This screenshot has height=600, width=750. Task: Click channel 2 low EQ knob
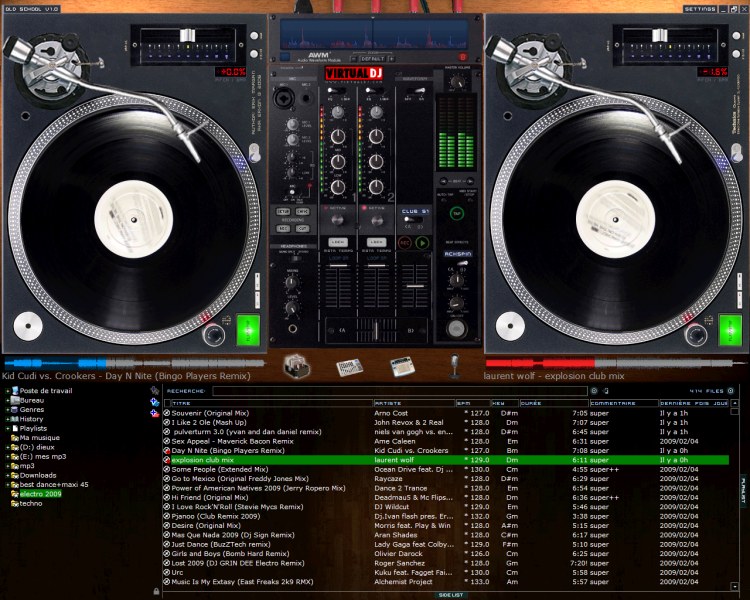(376, 187)
